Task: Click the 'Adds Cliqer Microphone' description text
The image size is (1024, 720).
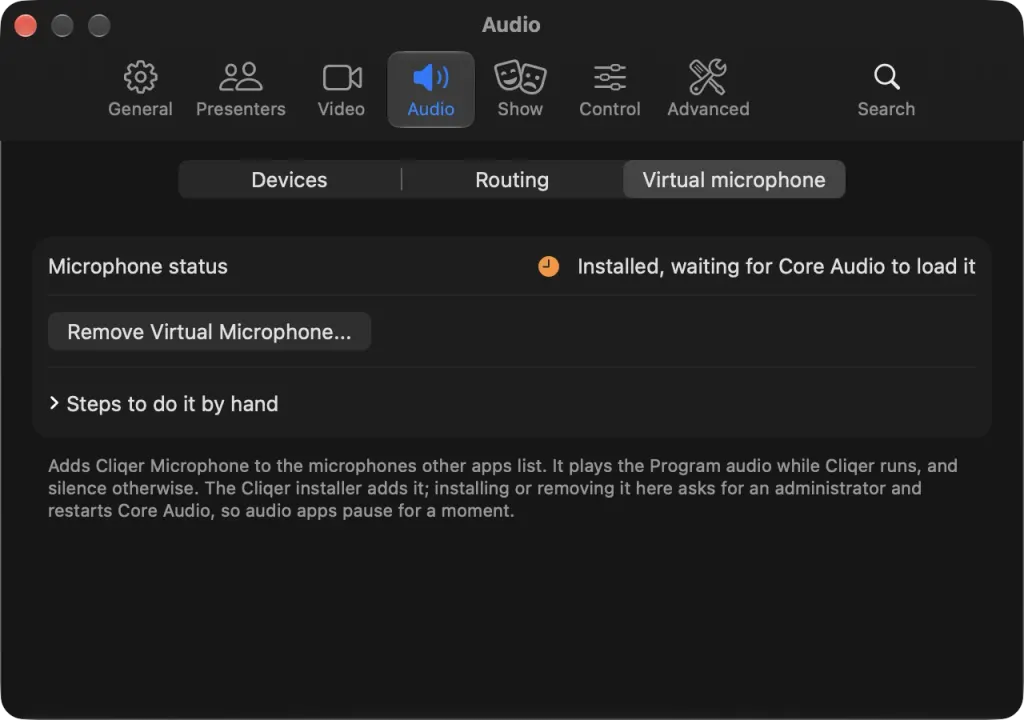Action: click(x=503, y=488)
